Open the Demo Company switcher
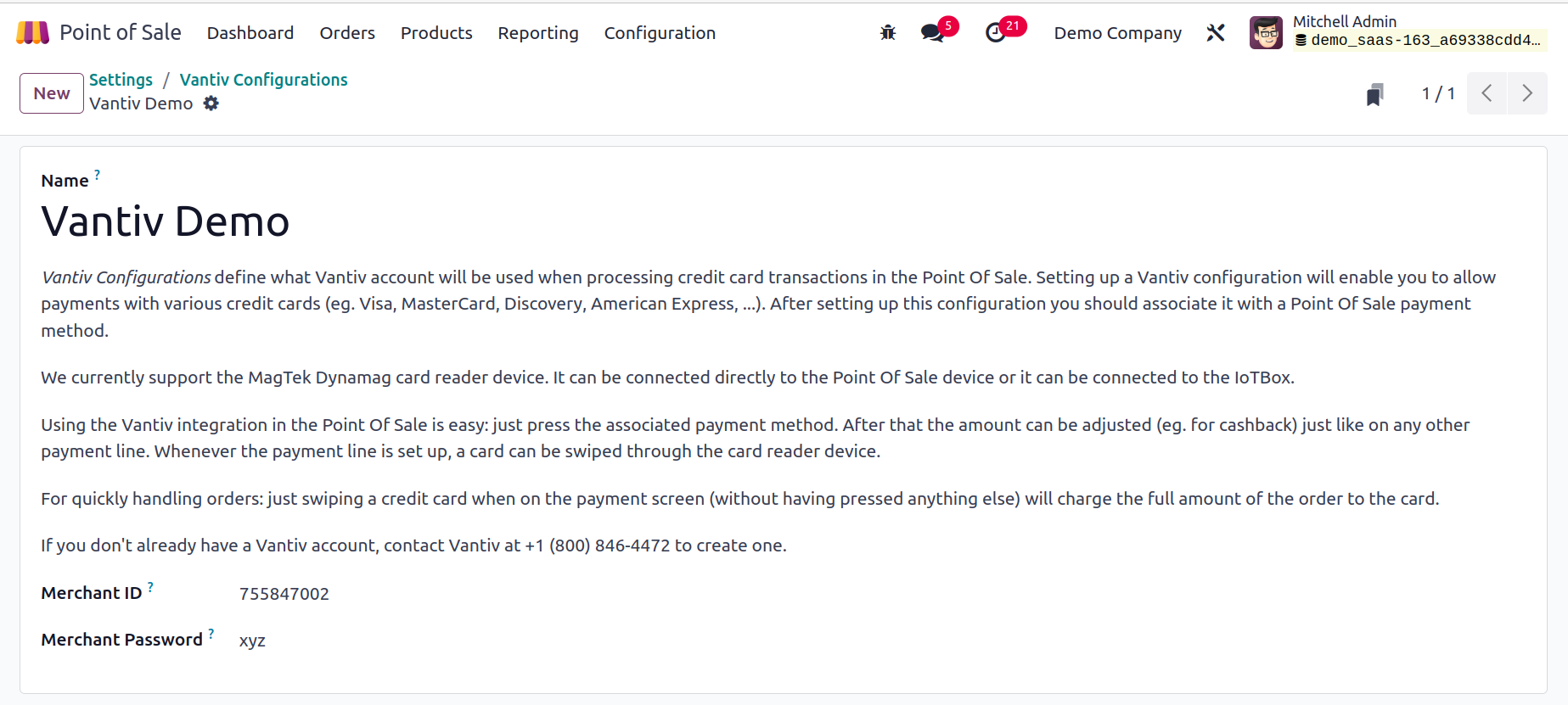Image resolution: width=1568 pixels, height=705 pixels. 1117,32
